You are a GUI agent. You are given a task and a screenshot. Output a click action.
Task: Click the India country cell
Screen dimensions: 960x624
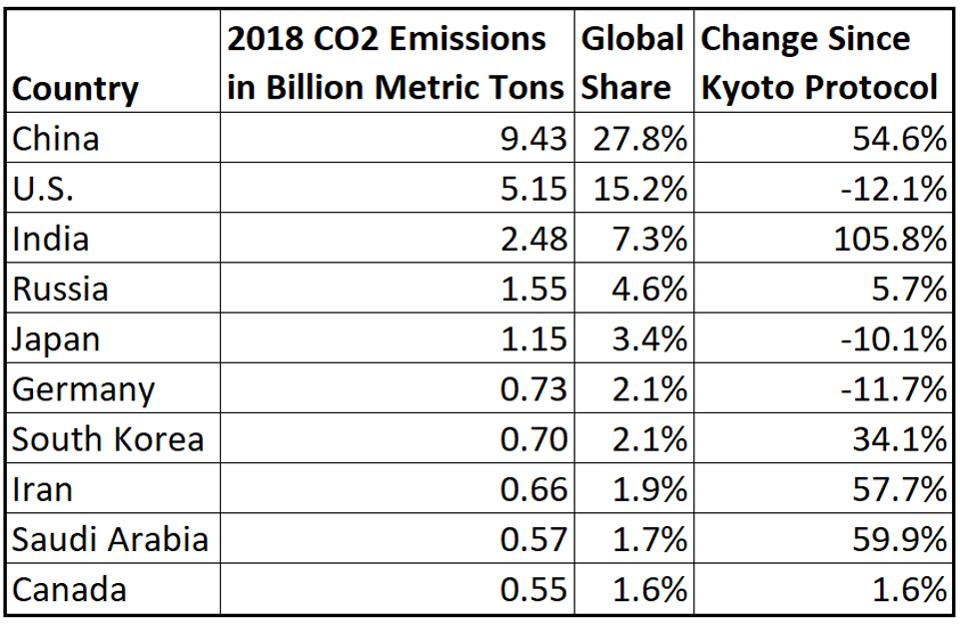coord(51,238)
